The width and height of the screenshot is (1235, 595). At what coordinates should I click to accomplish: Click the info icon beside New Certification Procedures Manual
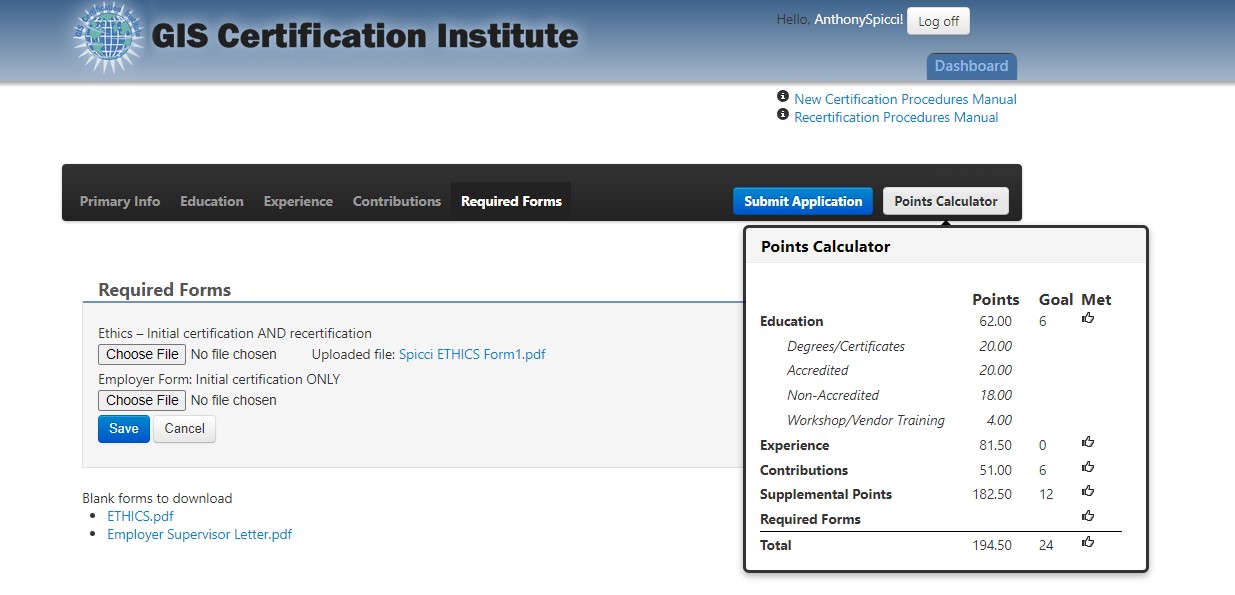click(x=783, y=97)
